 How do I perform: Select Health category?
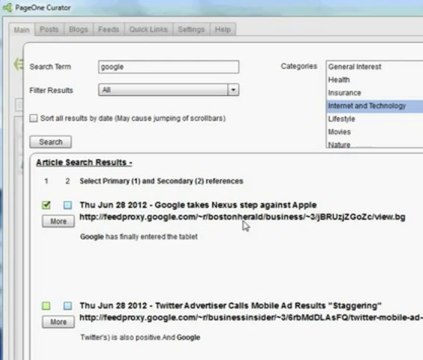pyautogui.click(x=375, y=80)
